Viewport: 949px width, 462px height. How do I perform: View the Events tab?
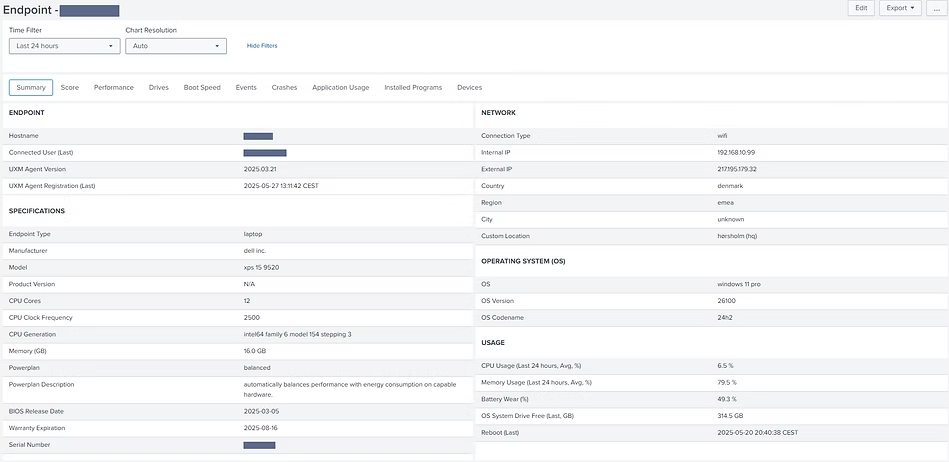[246, 88]
